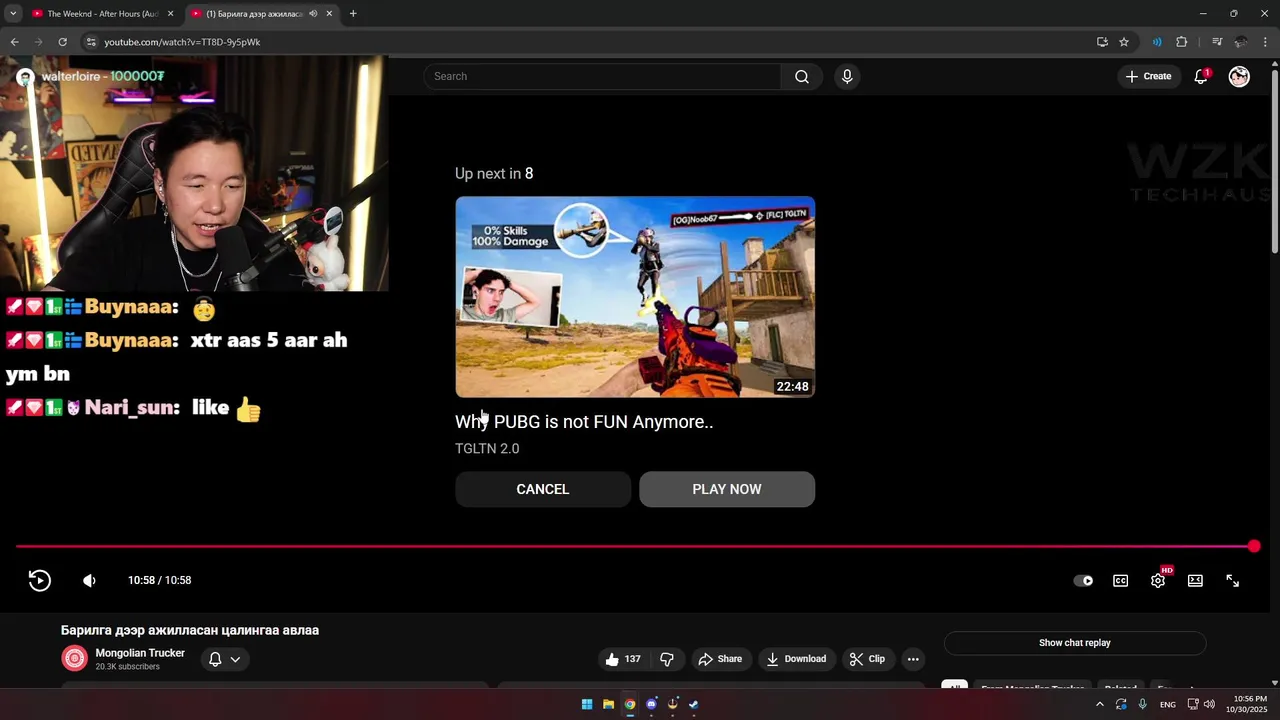Image resolution: width=1280 pixels, height=720 pixels.
Task: Click the YouTube search magnifier button
Action: pyautogui.click(x=801, y=77)
